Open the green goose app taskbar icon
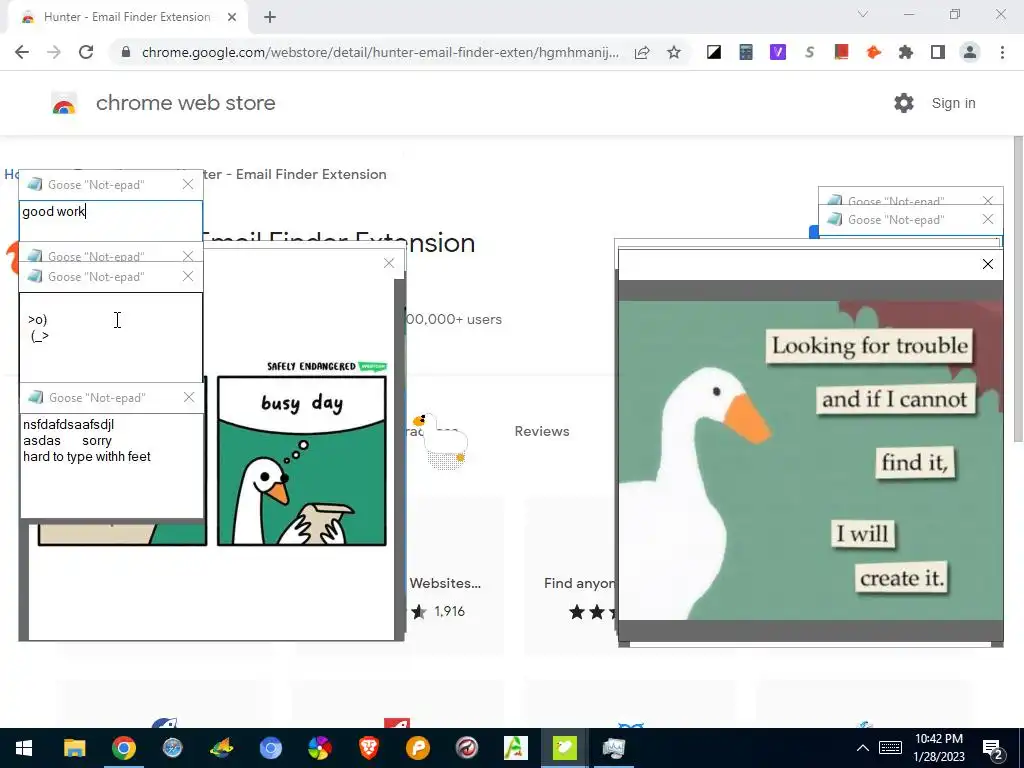Viewport: 1024px width, 768px height. click(564, 748)
